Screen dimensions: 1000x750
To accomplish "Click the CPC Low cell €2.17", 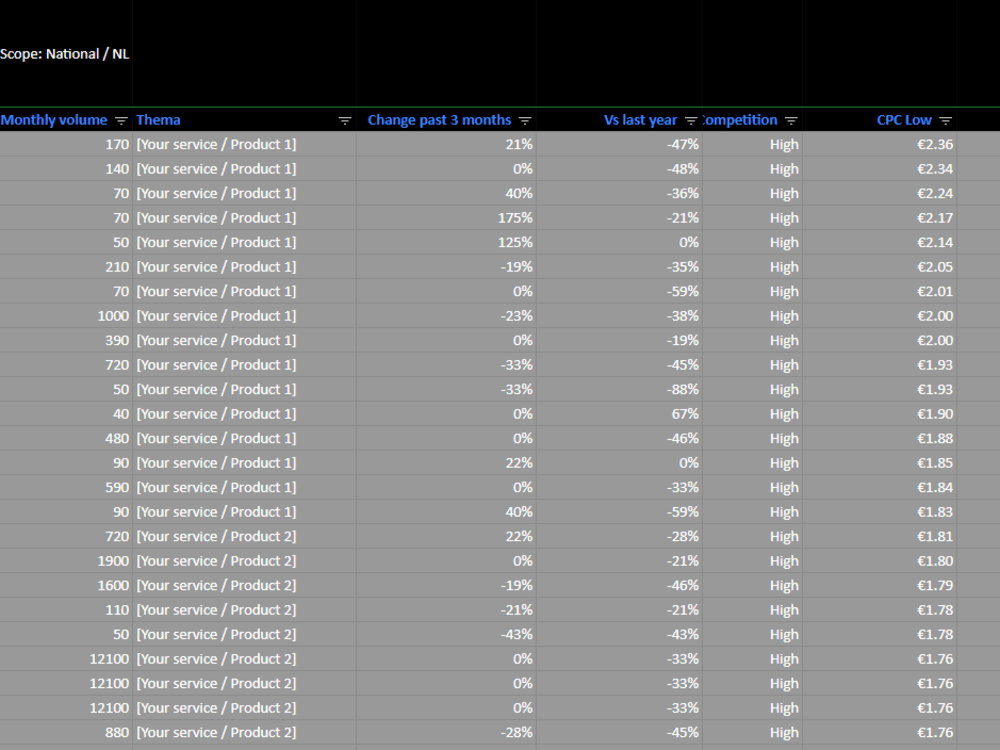I will pos(879,218).
